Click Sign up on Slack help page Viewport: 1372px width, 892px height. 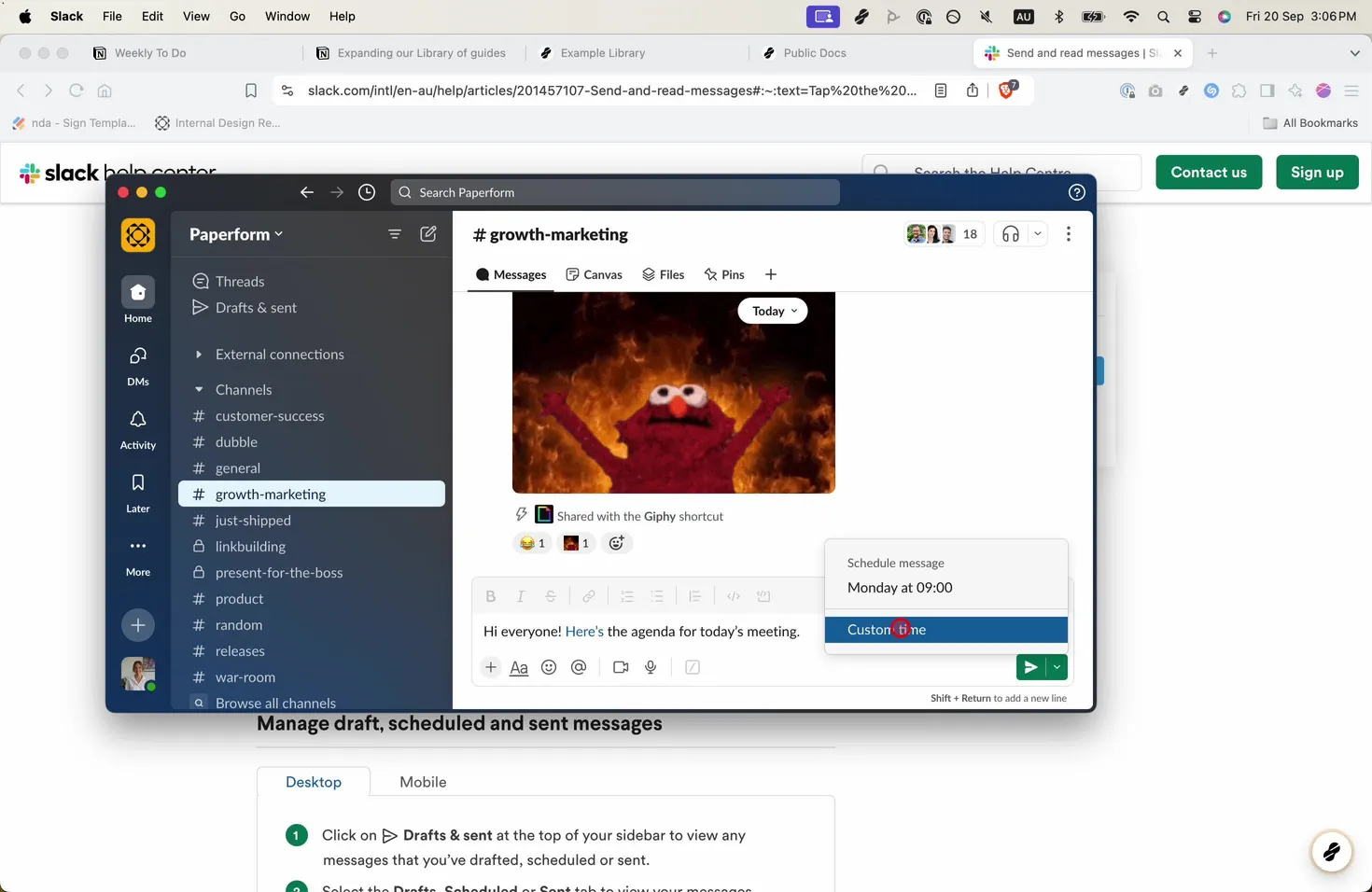pos(1317,173)
